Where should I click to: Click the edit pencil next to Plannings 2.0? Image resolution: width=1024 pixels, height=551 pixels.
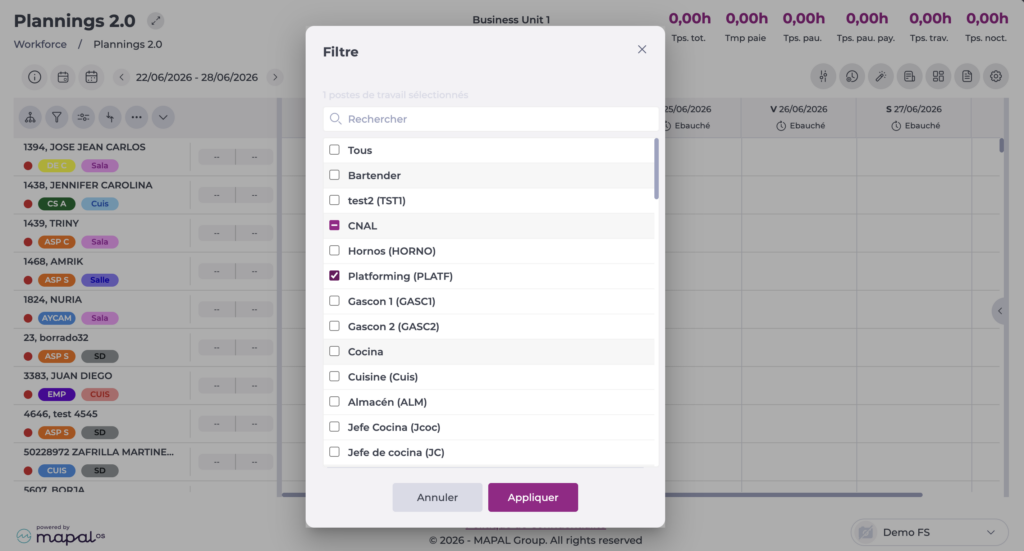[155, 21]
